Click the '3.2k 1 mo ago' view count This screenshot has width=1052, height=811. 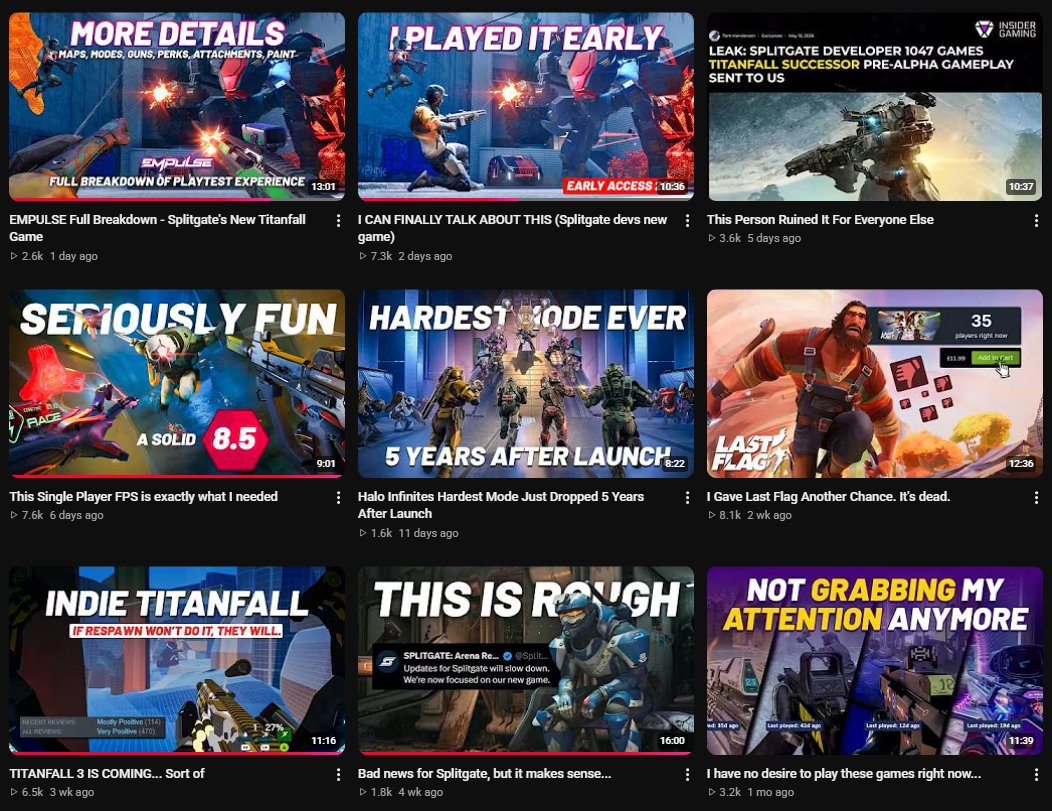point(751,792)
